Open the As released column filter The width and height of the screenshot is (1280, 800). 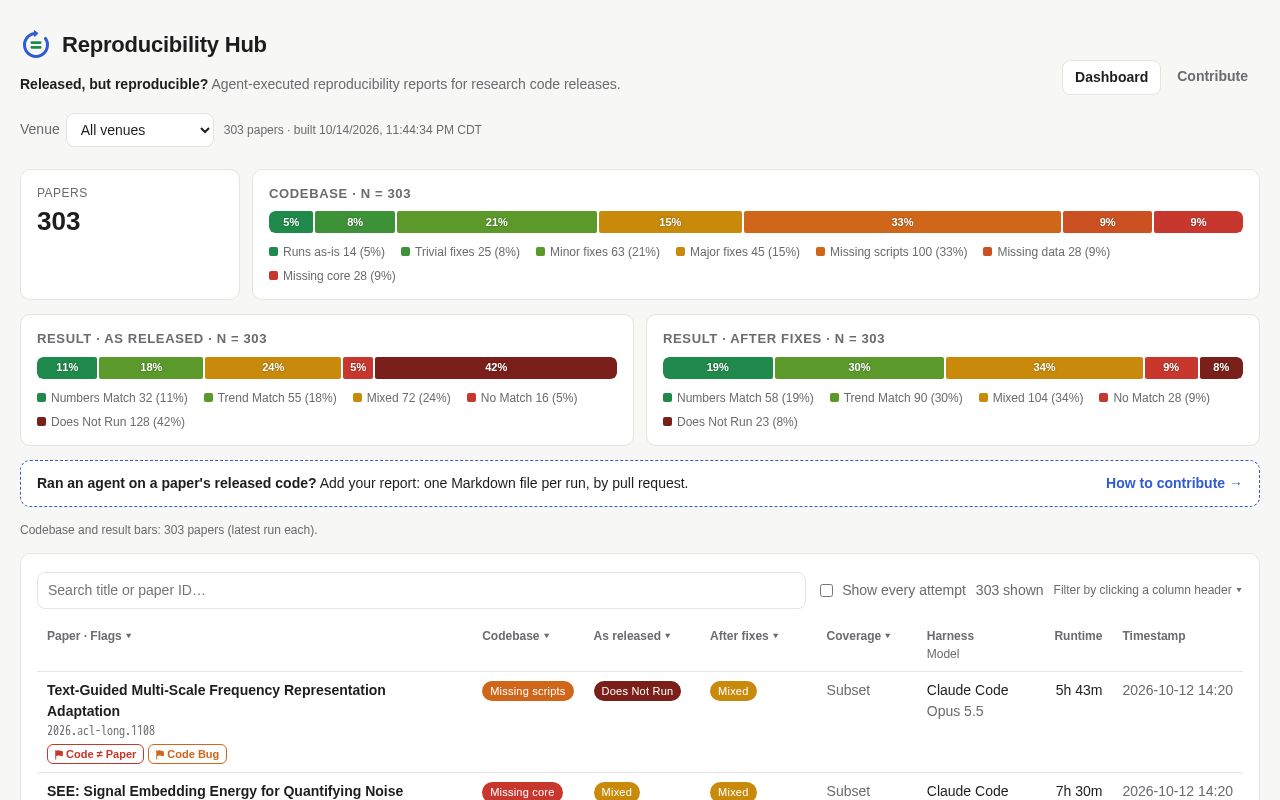(632, 636)
